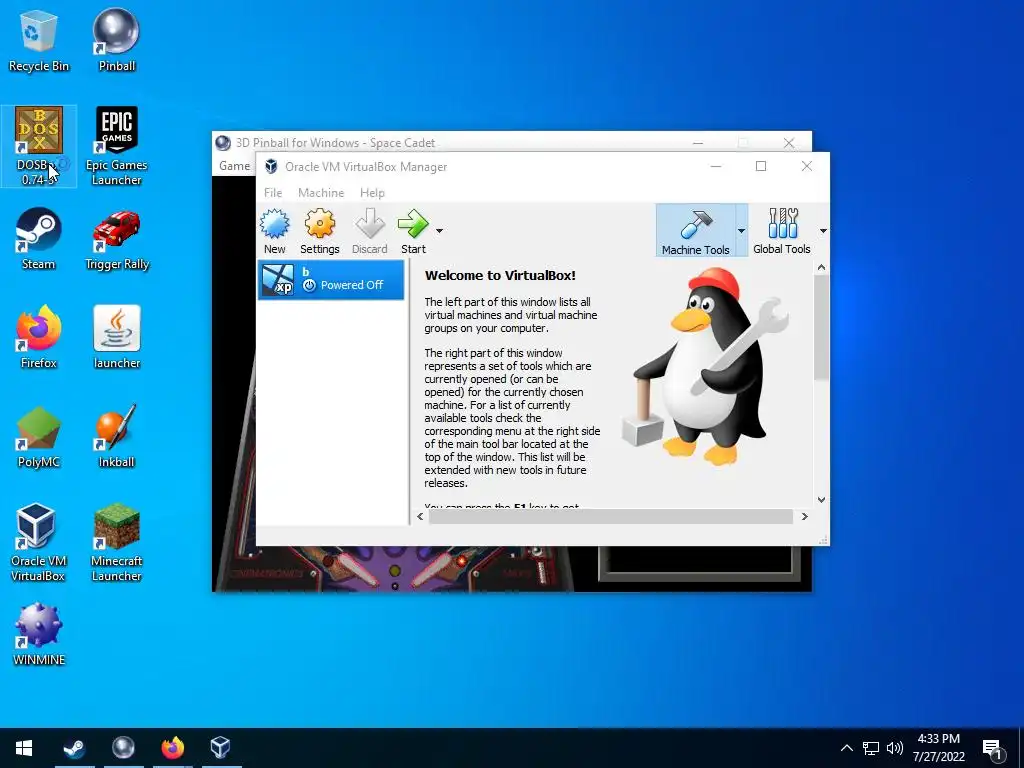Click the taskbar clock showing 4:33 PM
Image resolution: width=1024 pixels, height=768 pixels.
coord(938,748)
